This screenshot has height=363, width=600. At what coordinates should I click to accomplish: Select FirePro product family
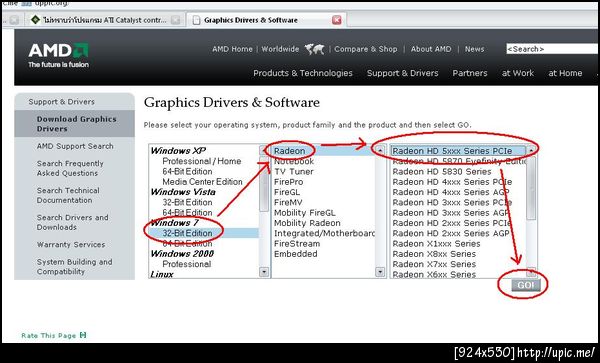click(x=289, y=182)
